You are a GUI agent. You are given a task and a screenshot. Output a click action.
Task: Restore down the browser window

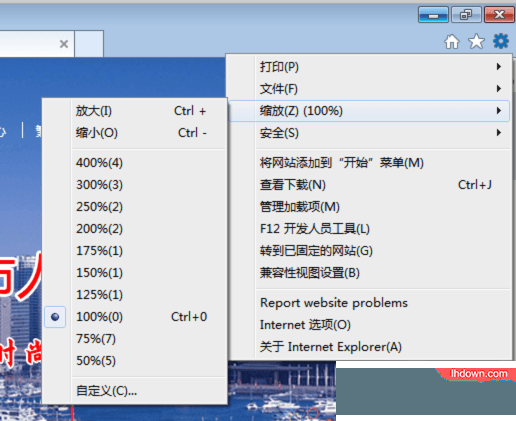(x=466, y=15)
